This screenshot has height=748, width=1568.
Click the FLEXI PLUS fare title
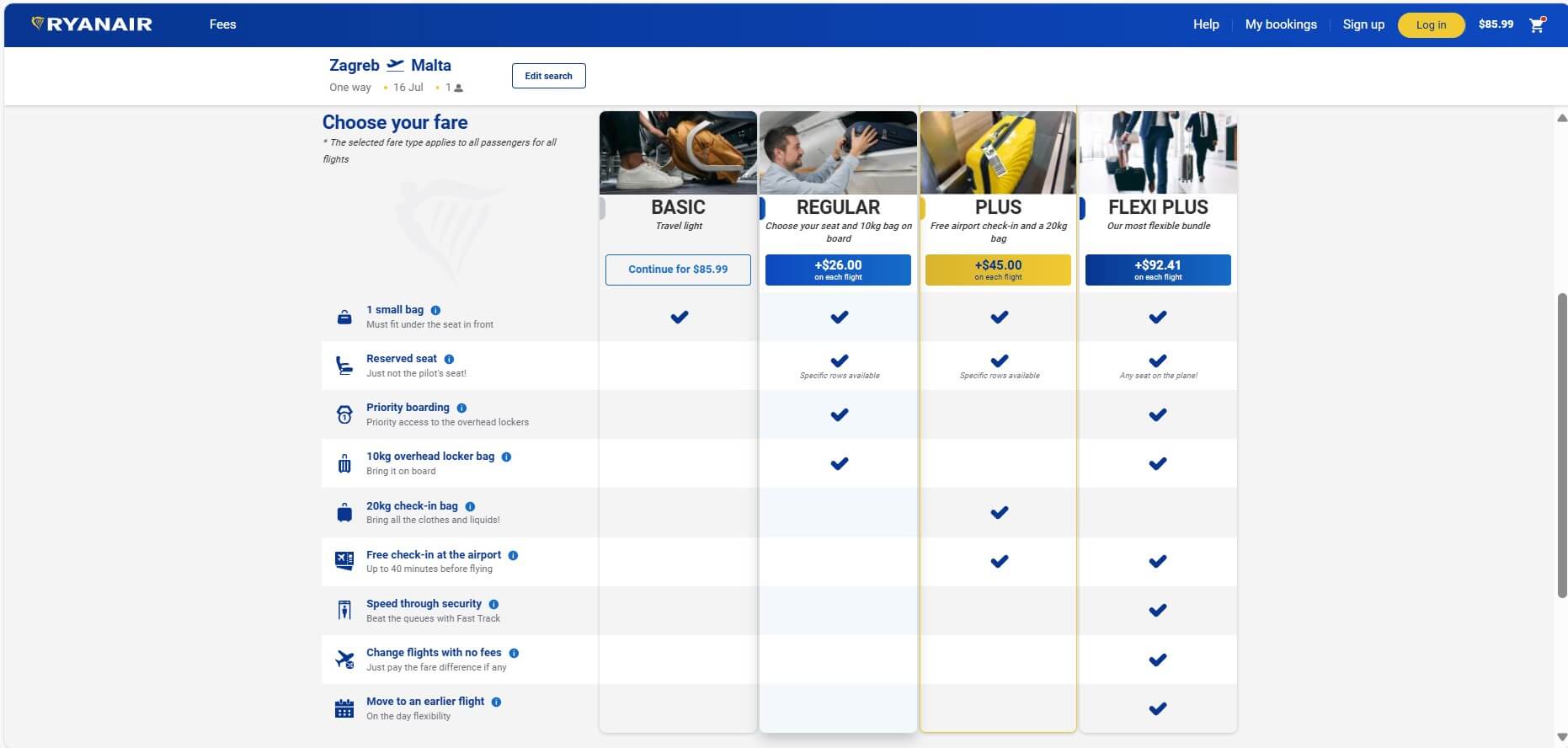pos(1158,207)
